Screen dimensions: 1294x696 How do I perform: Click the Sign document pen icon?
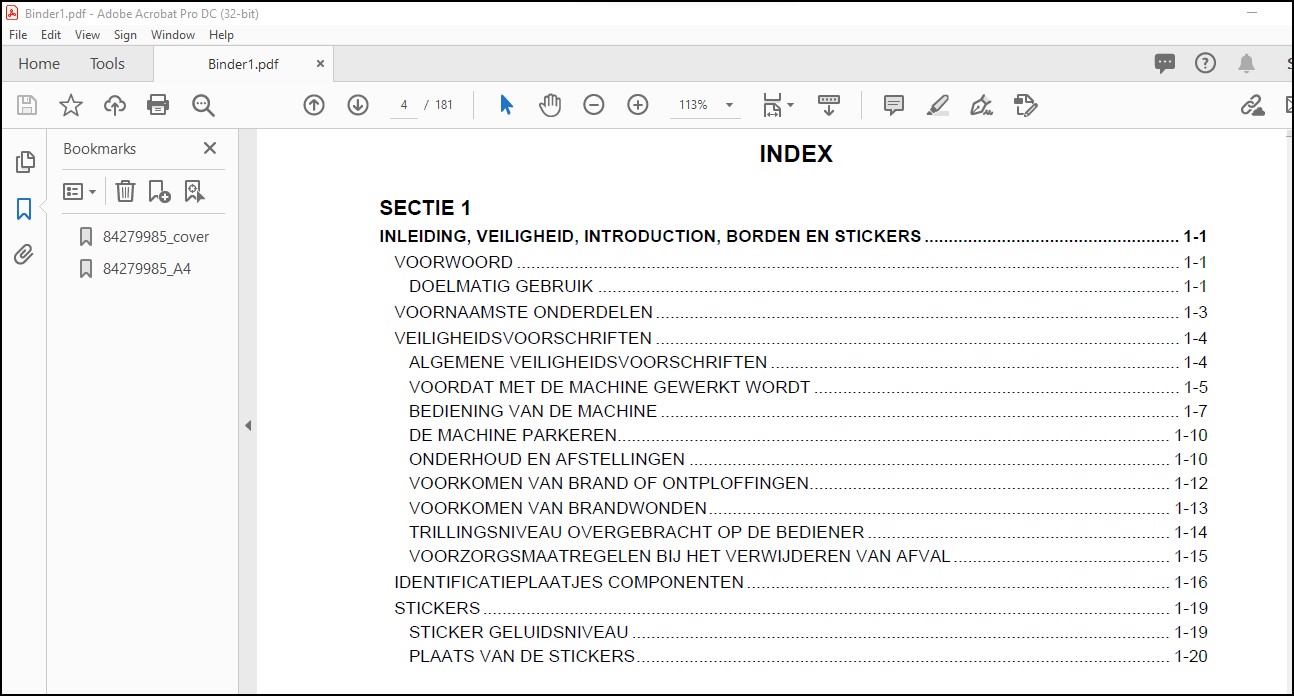pos(981,105)
